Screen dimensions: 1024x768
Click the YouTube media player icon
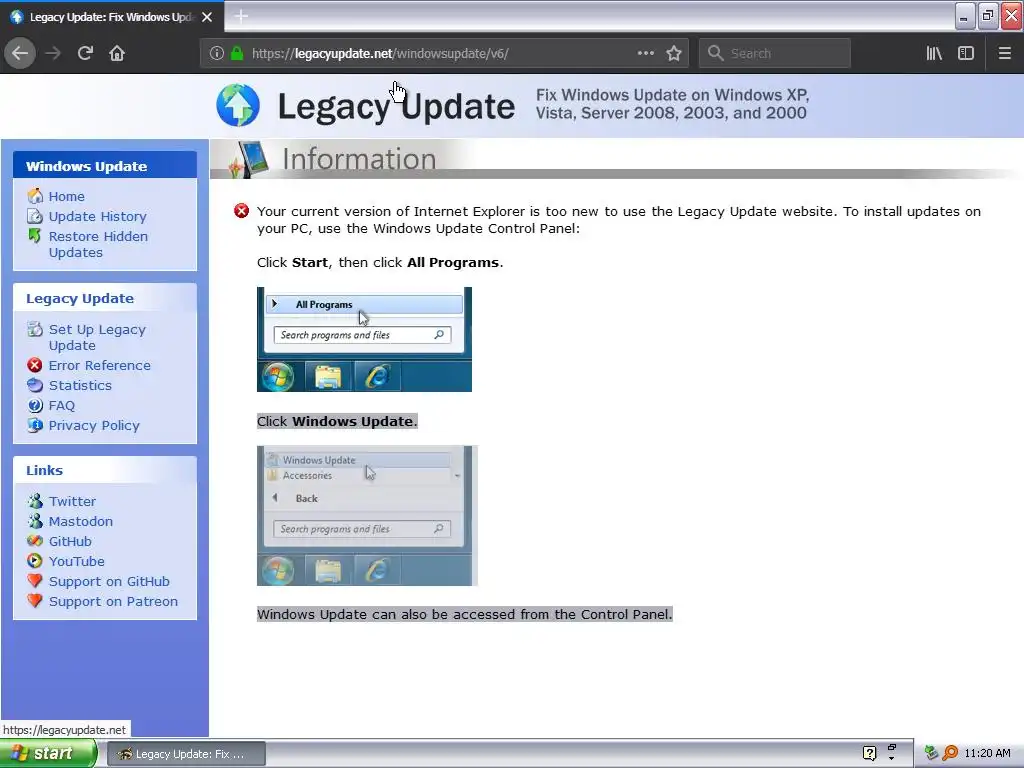coord(35,561)
